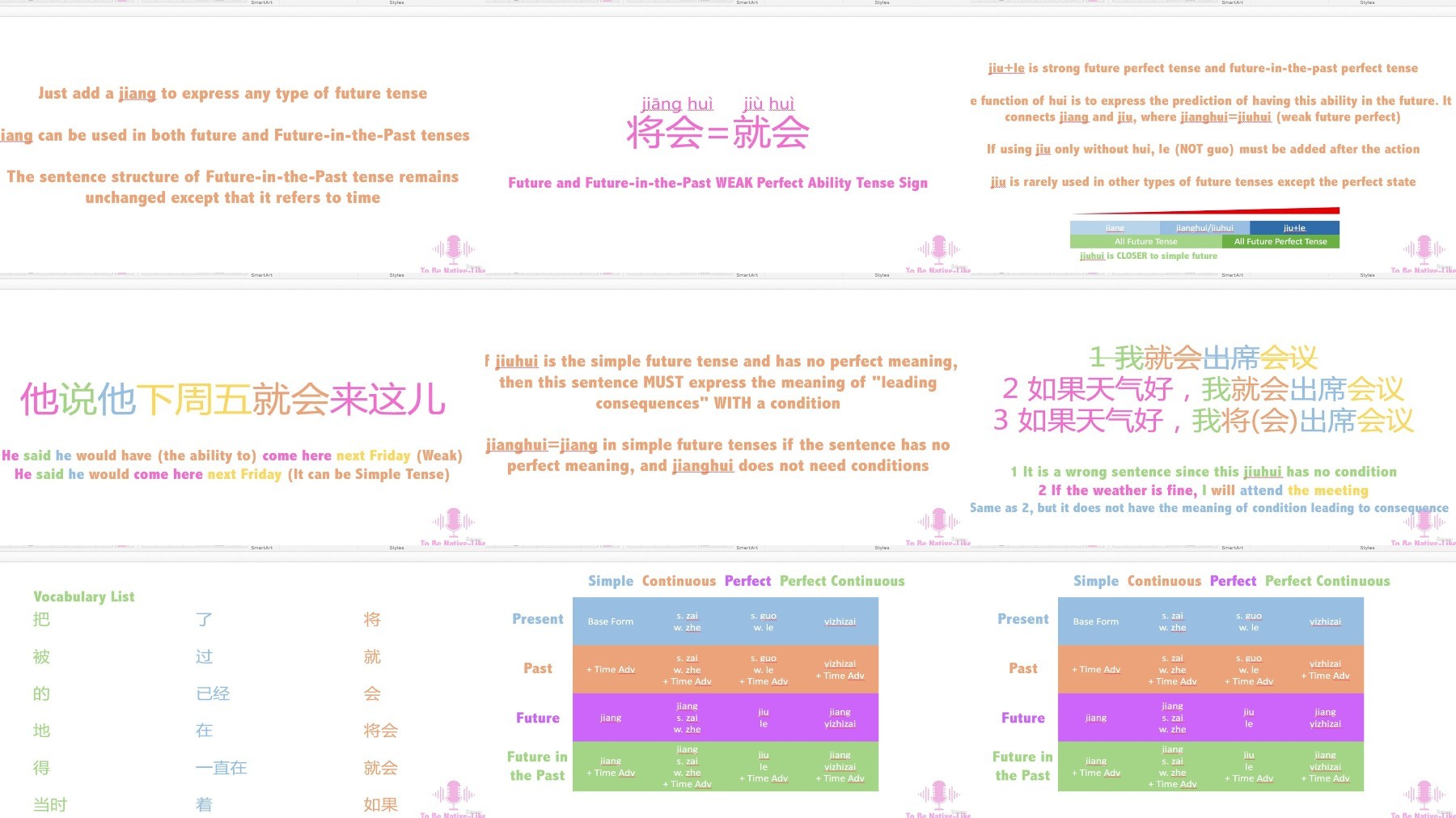Select the 'sentence structure of Future-in-the-Past' paragraph
1456x818 pixels.
click(233, 187)
